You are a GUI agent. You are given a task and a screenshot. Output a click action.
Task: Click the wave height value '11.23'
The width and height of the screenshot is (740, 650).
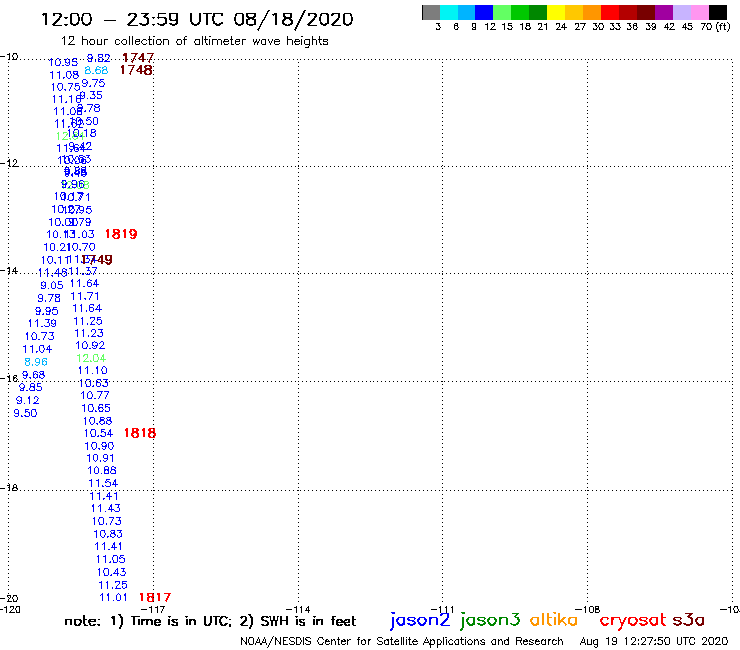click(89, 333)
